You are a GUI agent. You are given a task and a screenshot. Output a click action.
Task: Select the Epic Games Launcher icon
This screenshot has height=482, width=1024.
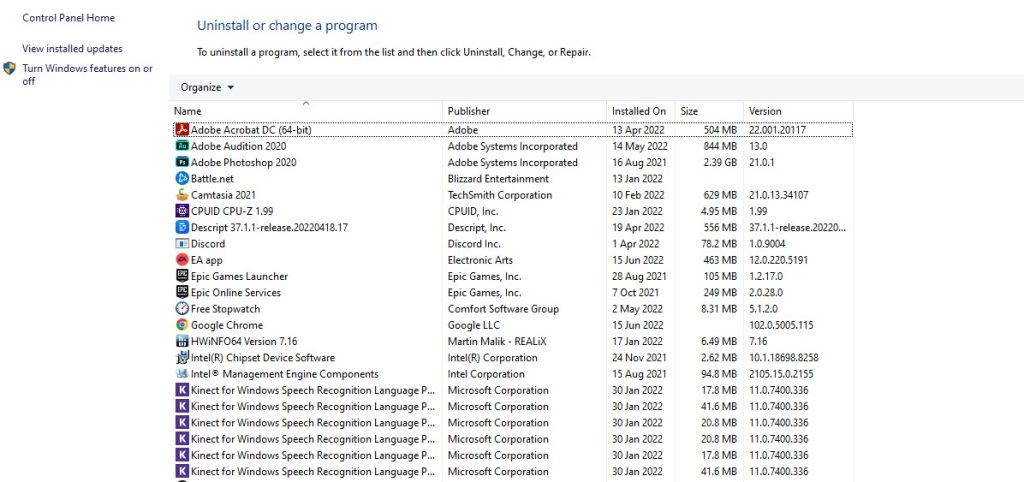[182, 276]
